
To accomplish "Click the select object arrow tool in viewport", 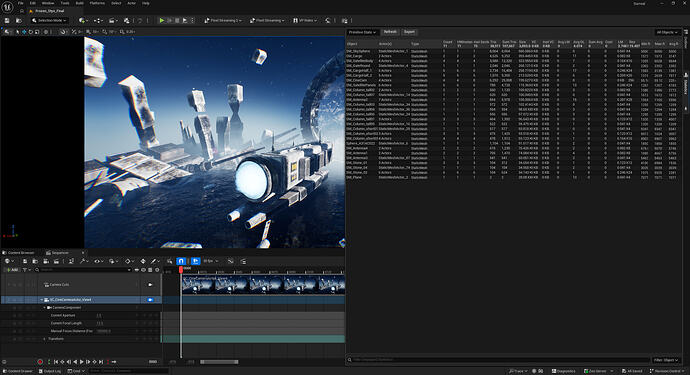I will pyautogui.click(x=17, y=32).
